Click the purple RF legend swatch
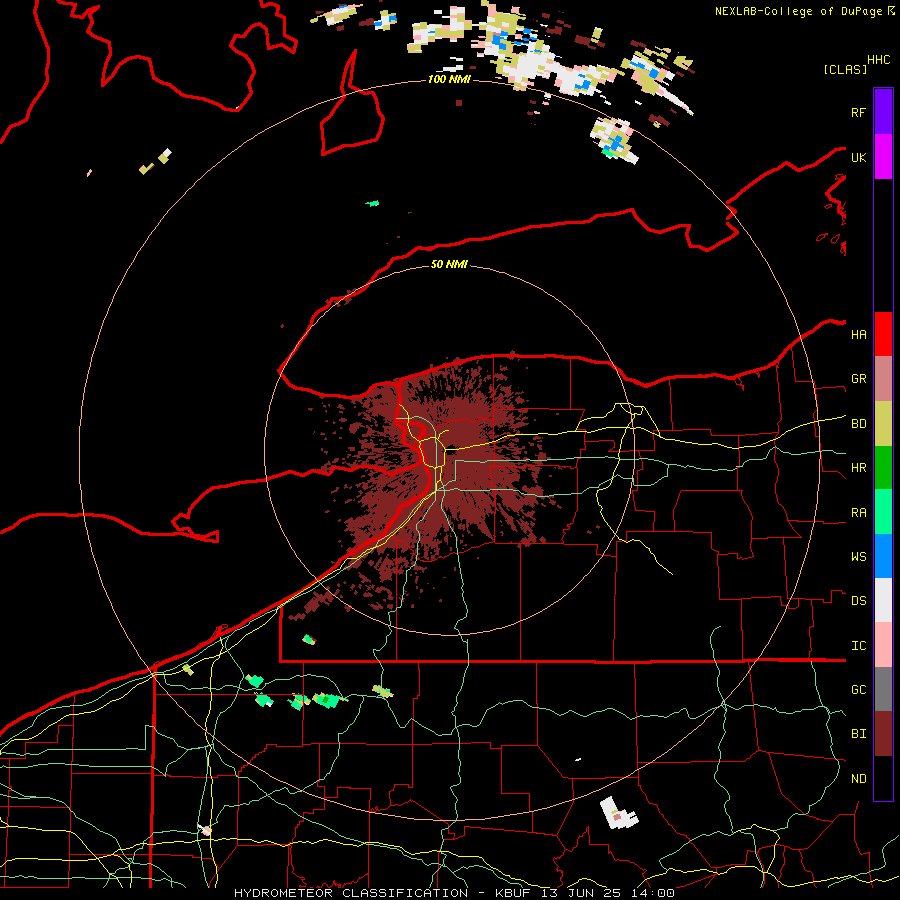Viewport: 900px width, 900px height. tap(883, 112)
